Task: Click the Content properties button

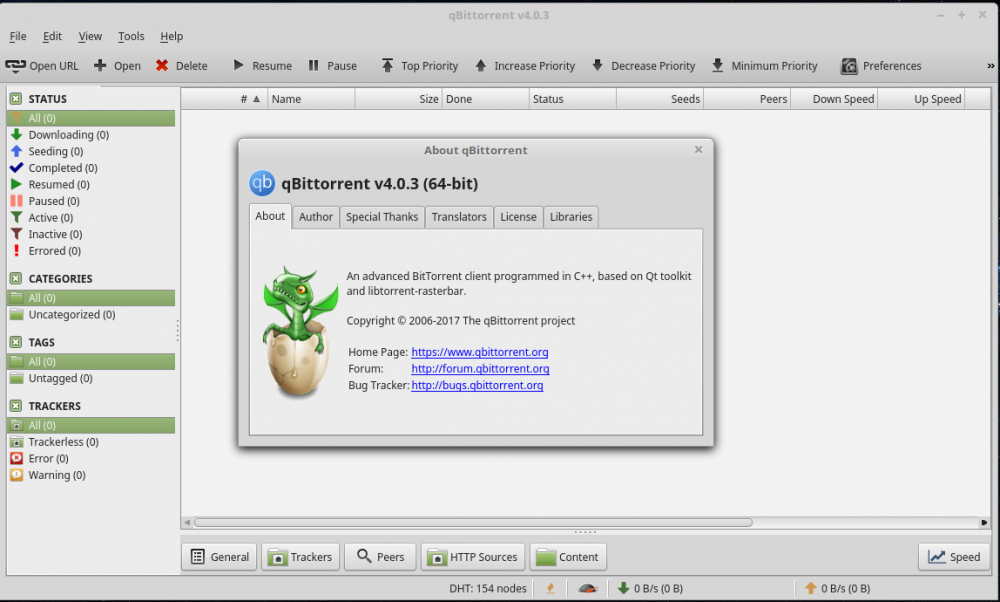Action: pyautogui.click(x=568, y=557)
